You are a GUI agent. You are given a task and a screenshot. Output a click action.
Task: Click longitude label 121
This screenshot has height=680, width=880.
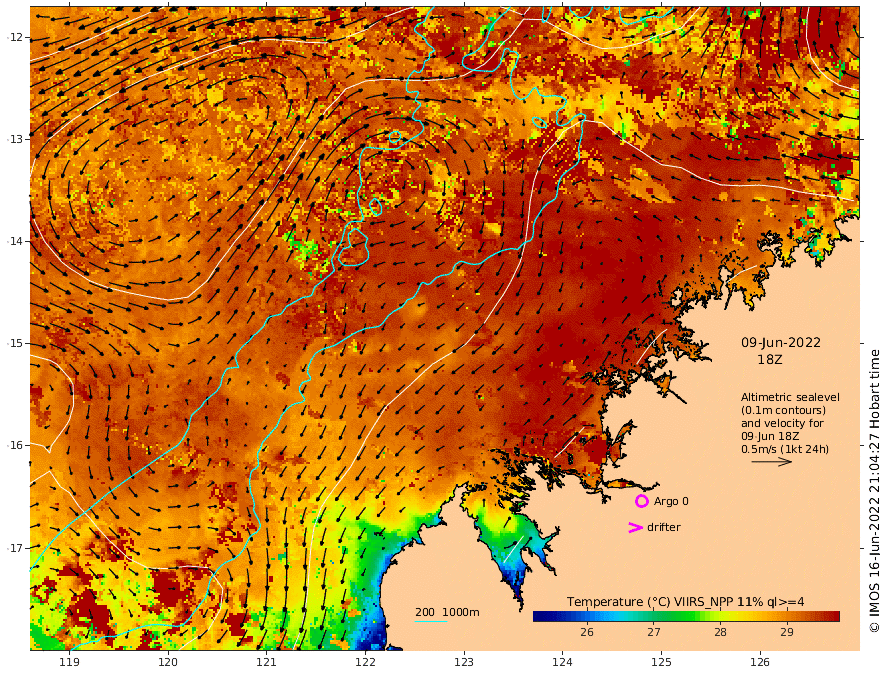click(x=267, y=662)
